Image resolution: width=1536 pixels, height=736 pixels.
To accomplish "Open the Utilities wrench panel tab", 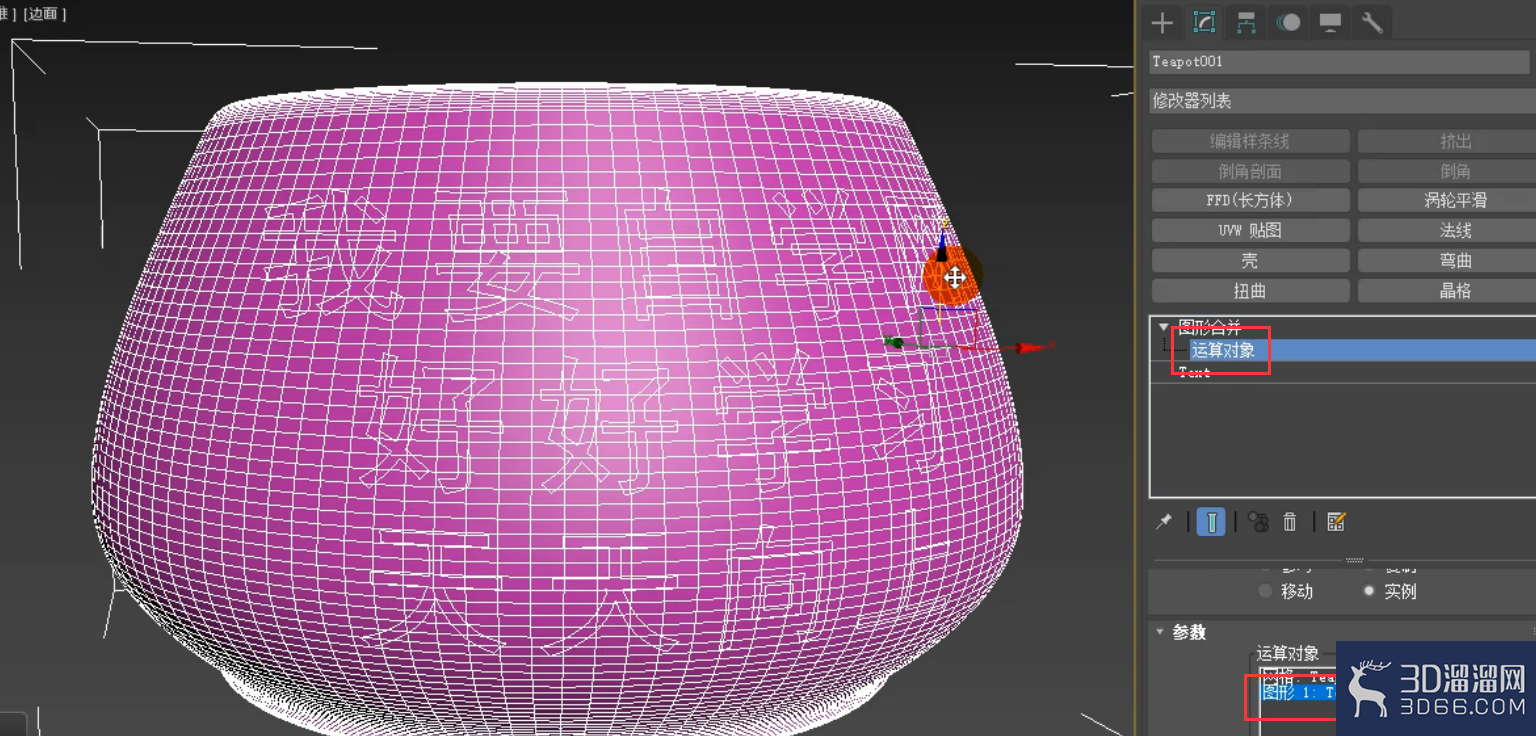I will [x=1372, y=23].
